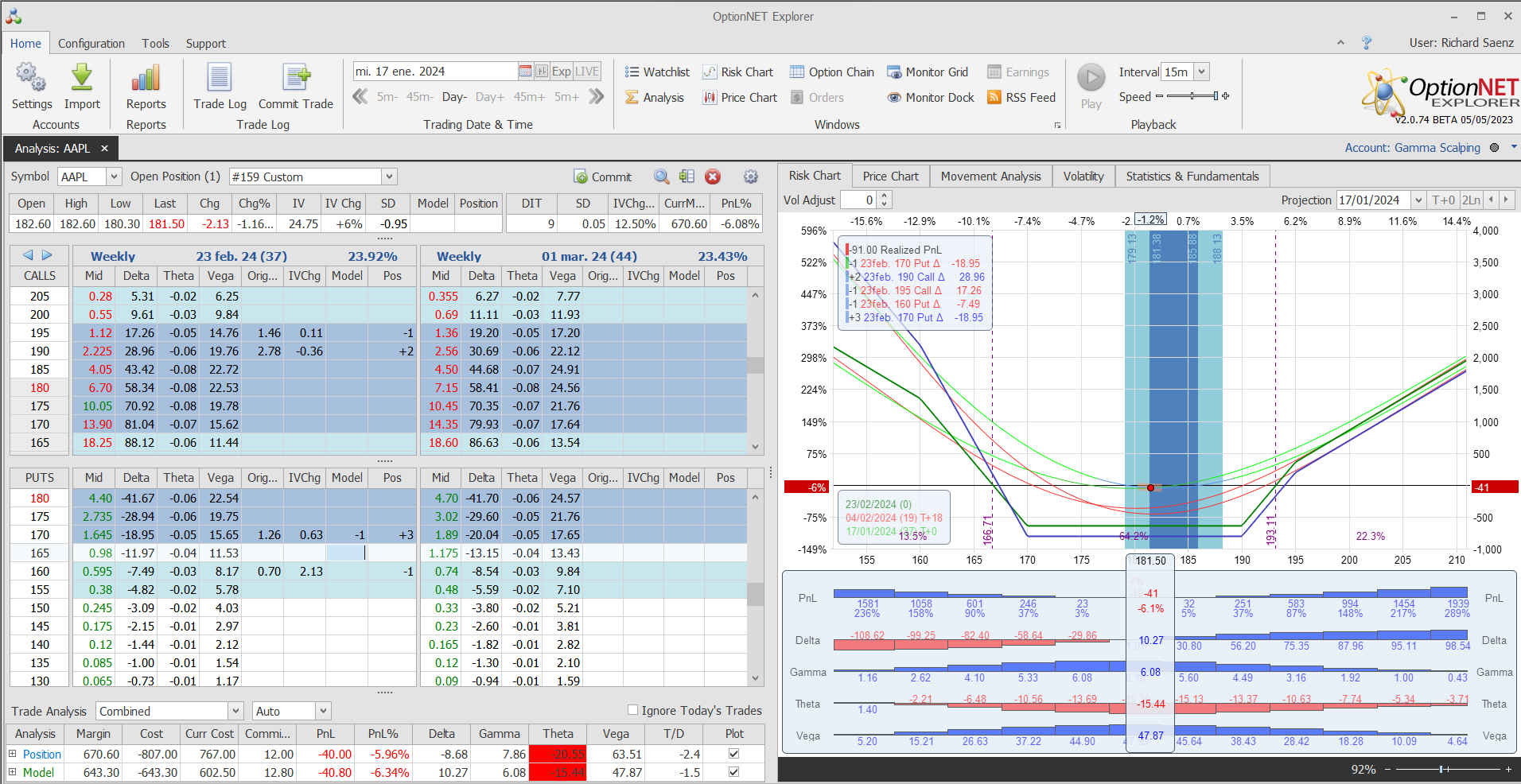Image resolution: width=1521 pixels, height=784 pixels.
Task: Open the Analysis window
Action: [655, 98]
